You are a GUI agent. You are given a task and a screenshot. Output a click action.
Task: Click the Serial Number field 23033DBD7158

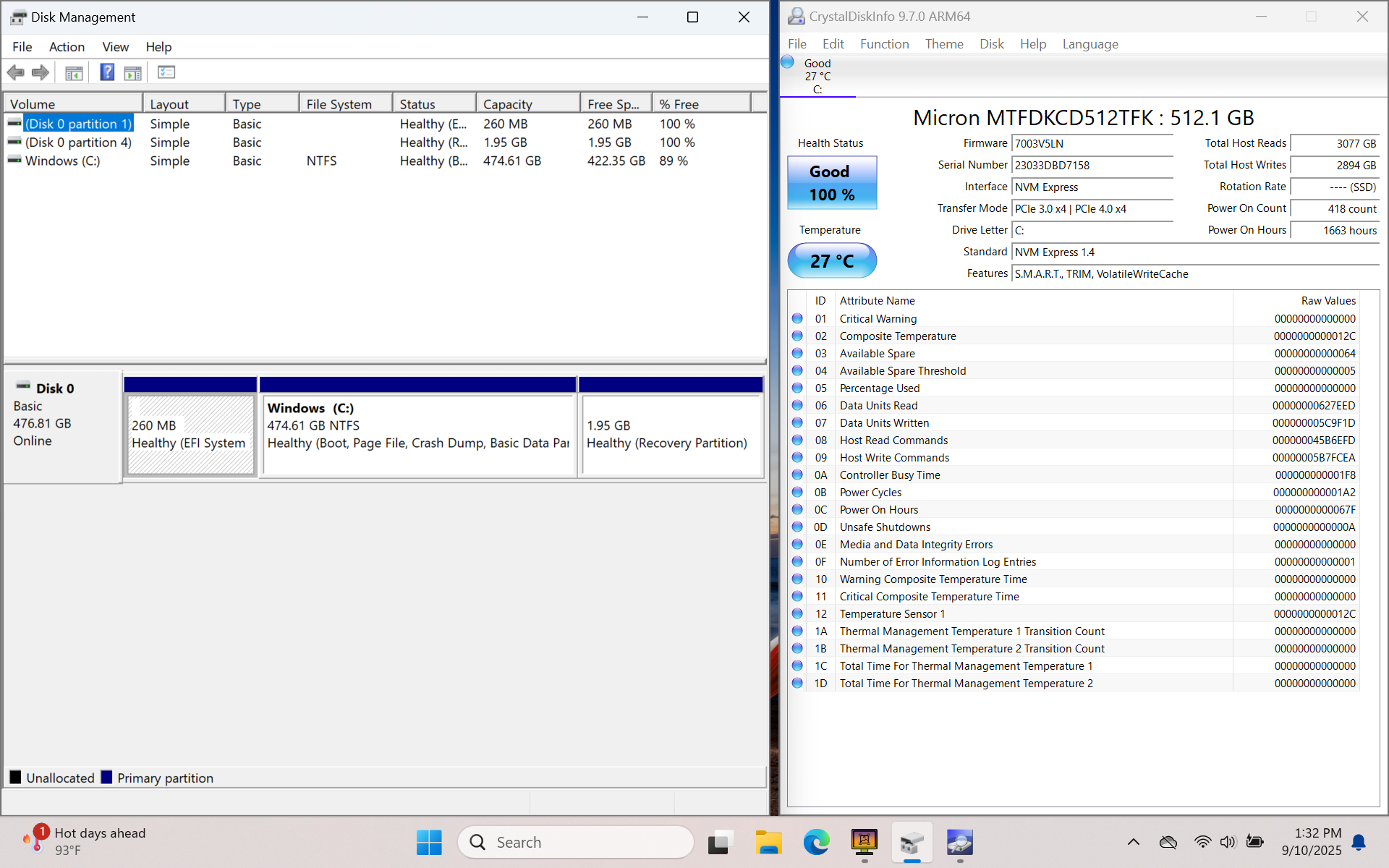(1092, 165)
